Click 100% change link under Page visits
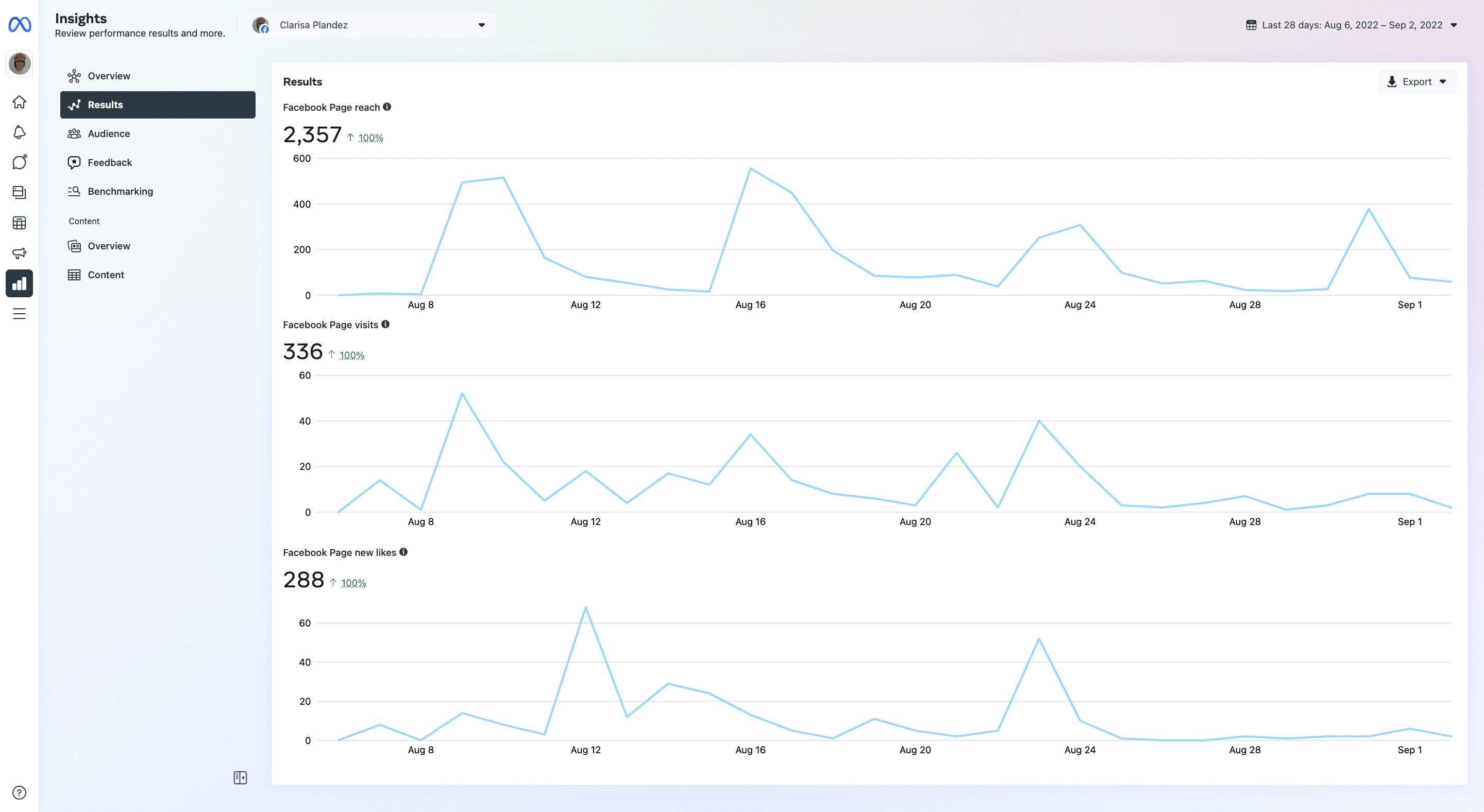 coord(352,356)
